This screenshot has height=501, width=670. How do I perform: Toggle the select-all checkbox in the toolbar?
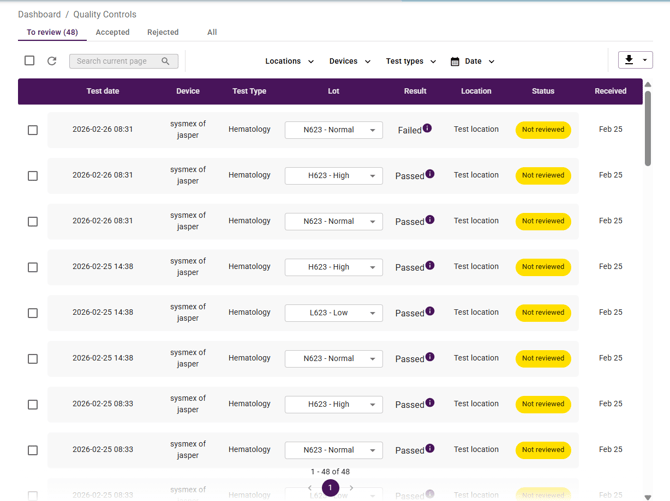pos(29,61)
